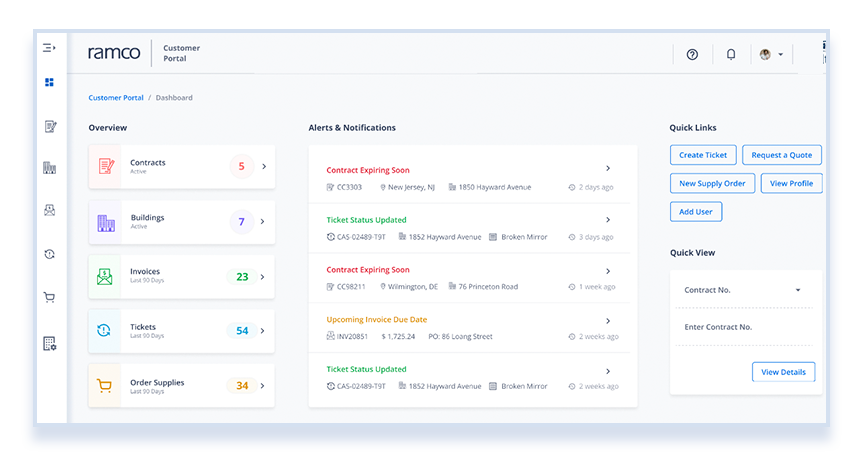Click the 1850 Hayward Avenue address
Screen dimensions: 863x455
[x=495, y=187]
